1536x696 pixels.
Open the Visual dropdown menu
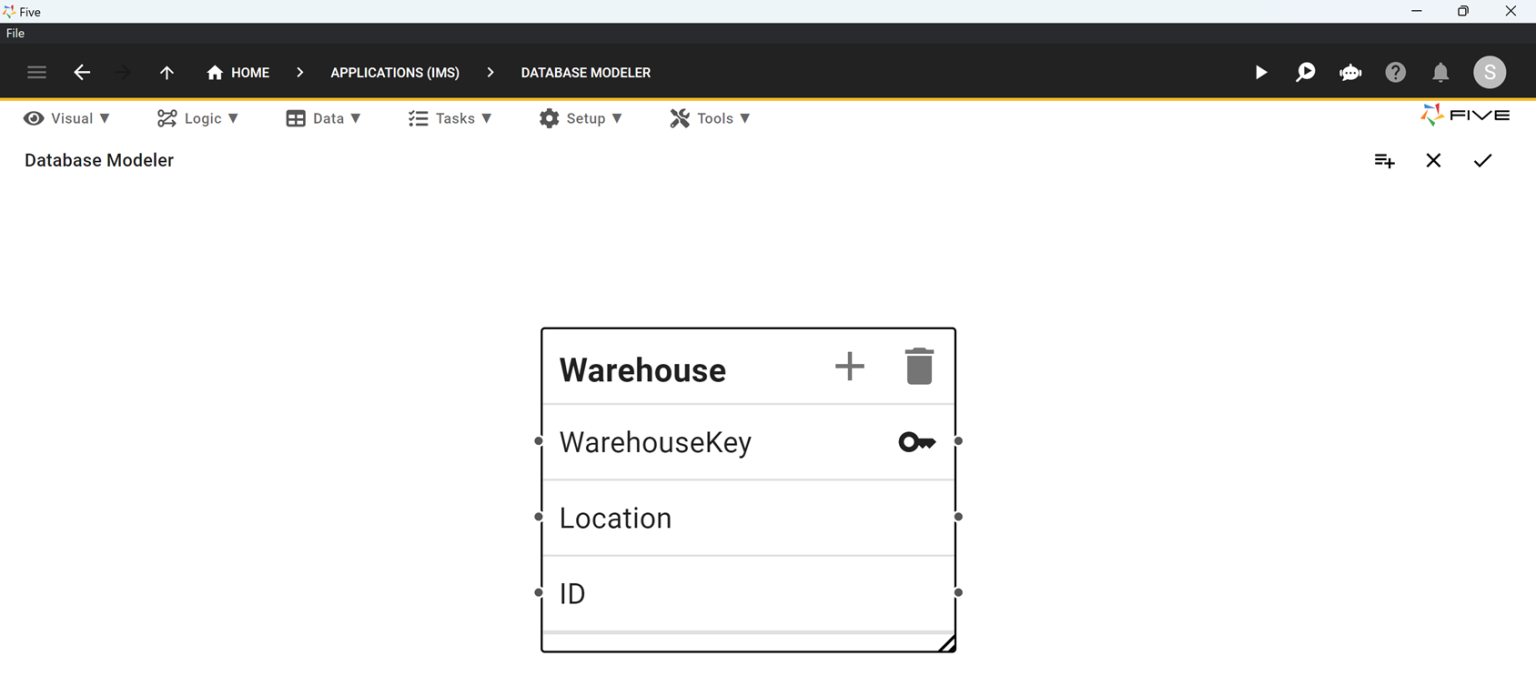(66, 118)
